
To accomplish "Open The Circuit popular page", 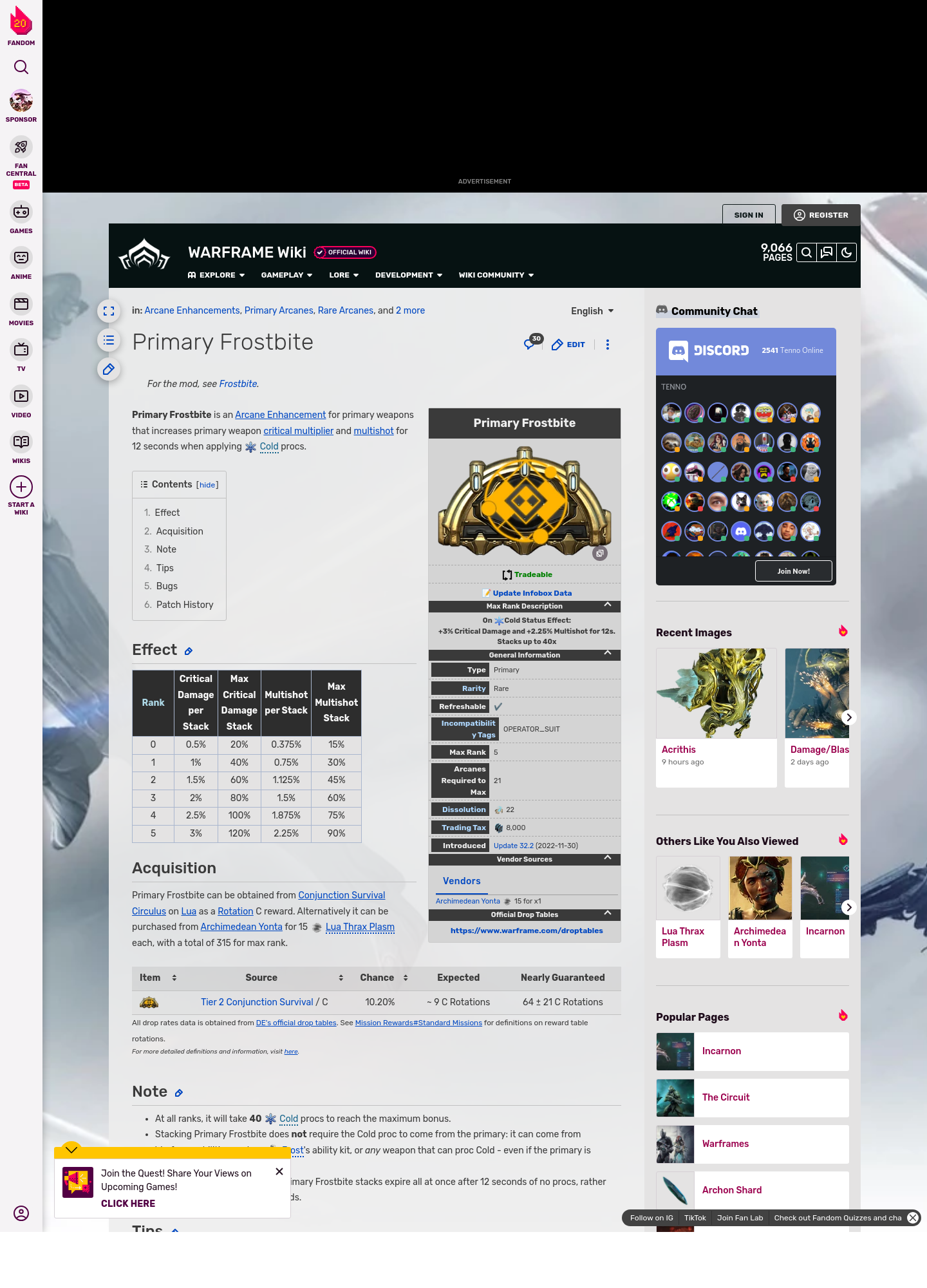I will click(x=753, y=1098).
